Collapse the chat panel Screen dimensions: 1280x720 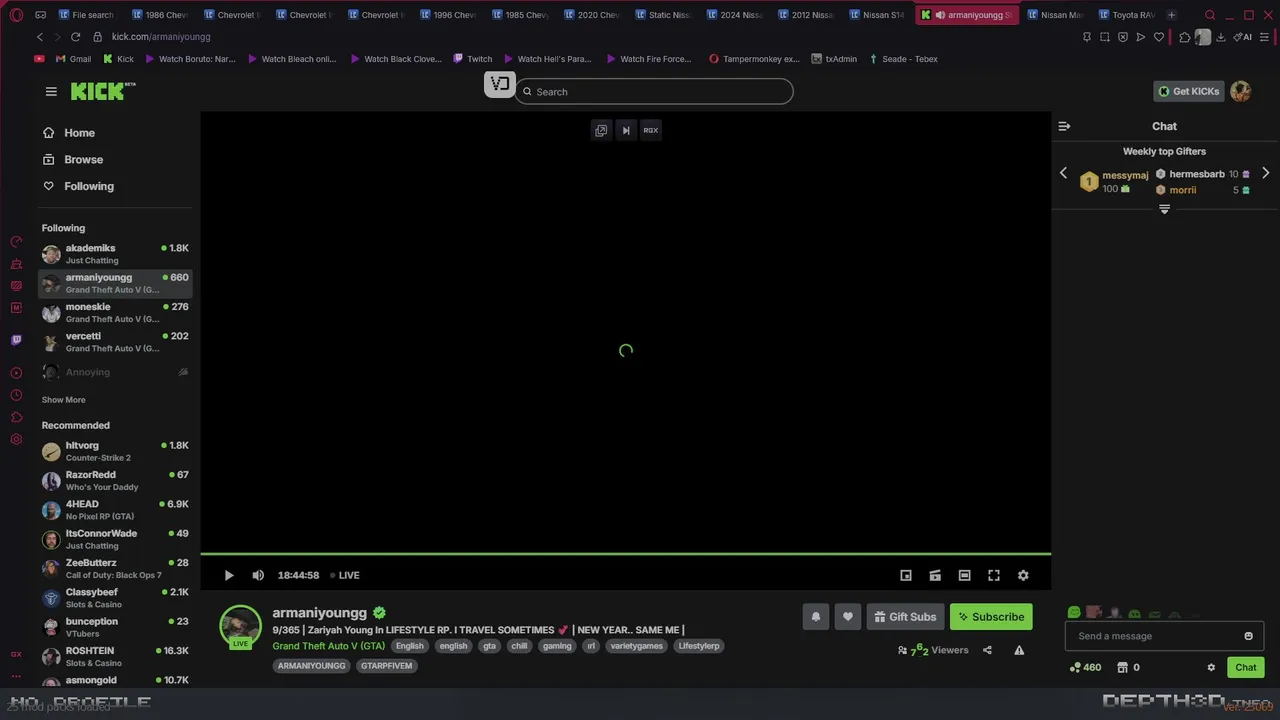(1064, 126)
